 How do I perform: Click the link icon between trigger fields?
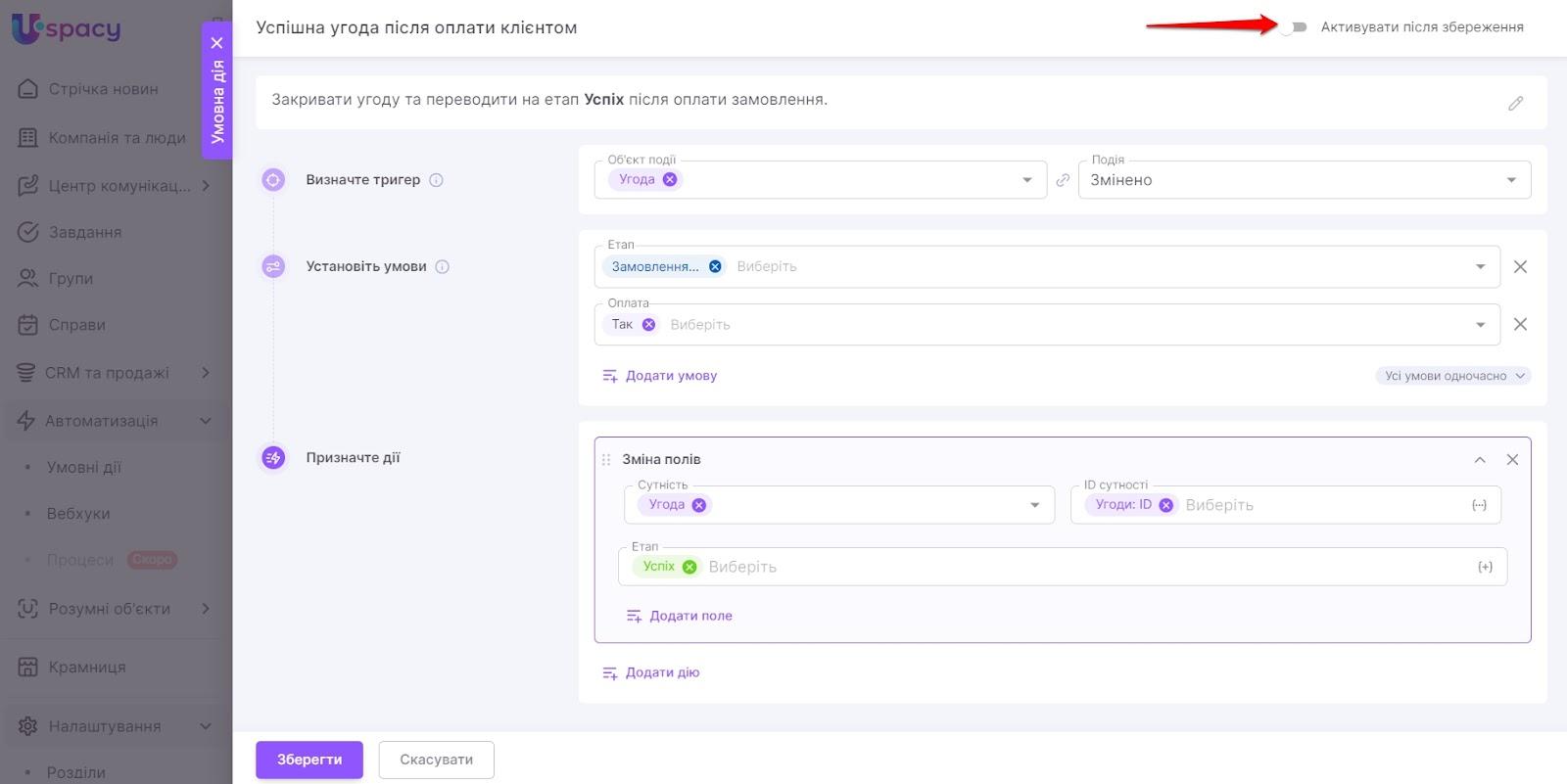[x=1063, y=180]
